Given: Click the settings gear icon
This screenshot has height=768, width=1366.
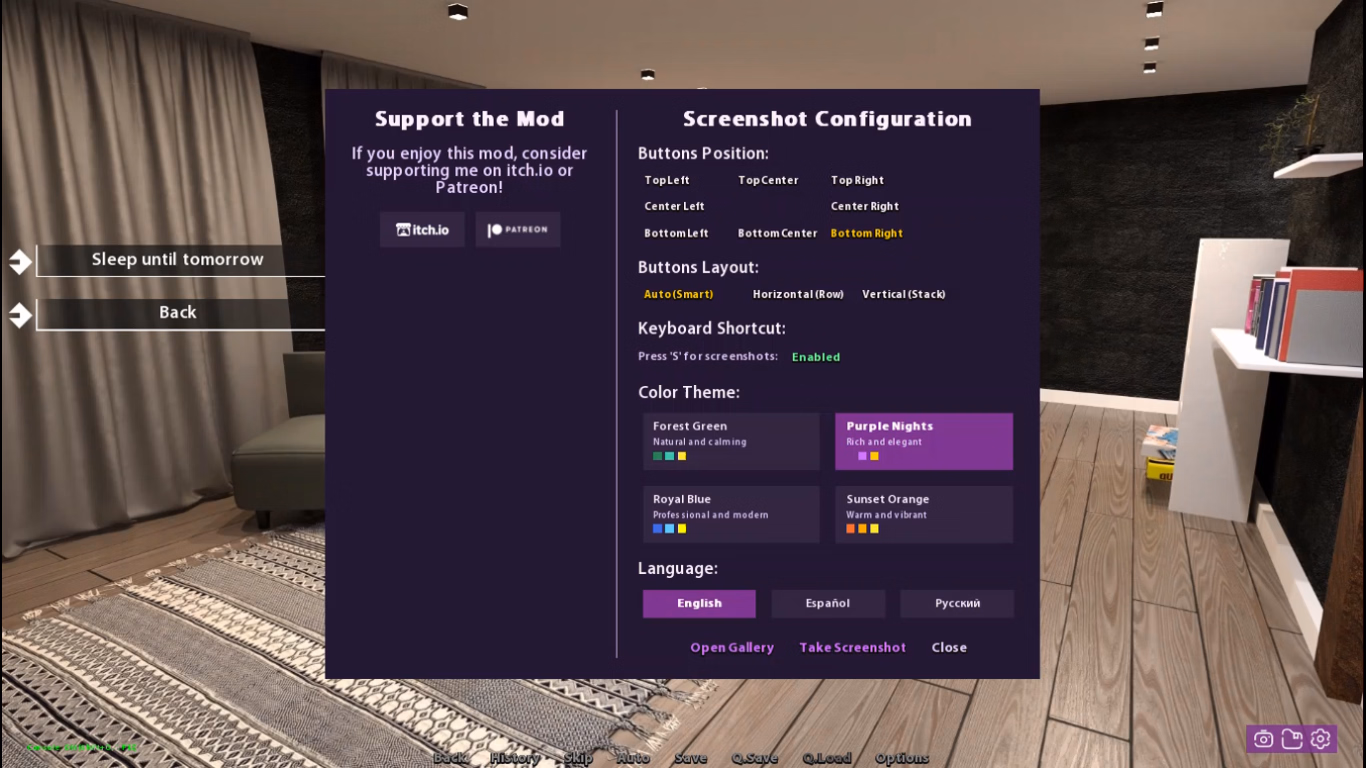Looking at the screenshot, I should (x=1321, y=739).
